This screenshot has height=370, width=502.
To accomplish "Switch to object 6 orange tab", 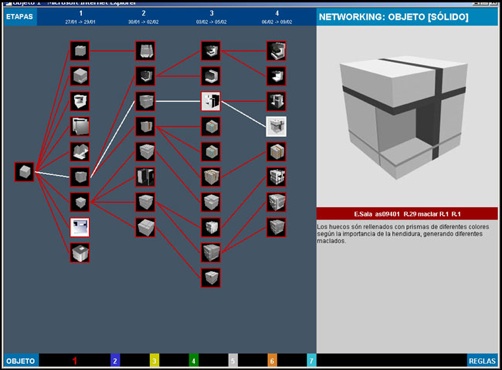I will (272, 361).
